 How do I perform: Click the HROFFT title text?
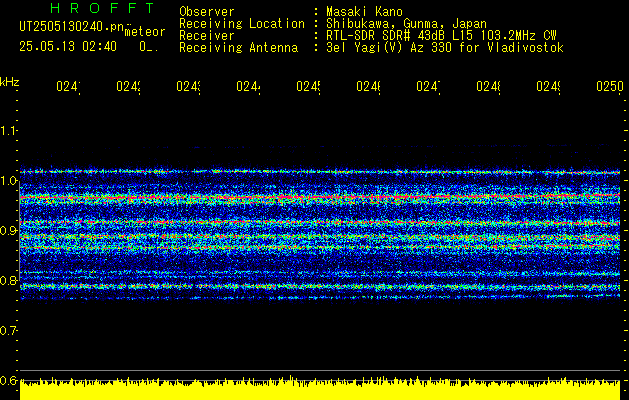coord(103,8)
